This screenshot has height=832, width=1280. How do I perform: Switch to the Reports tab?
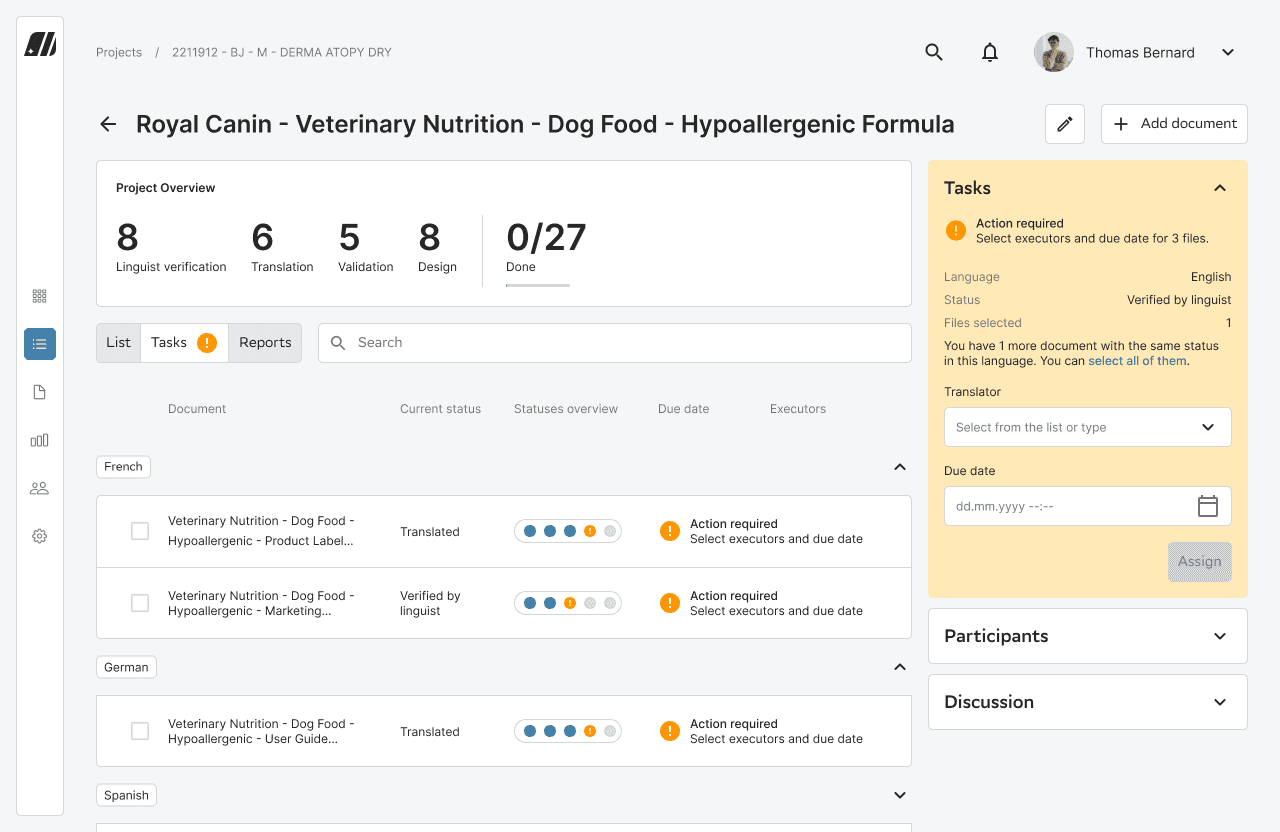pyautogui.click(x=265, y=343)
